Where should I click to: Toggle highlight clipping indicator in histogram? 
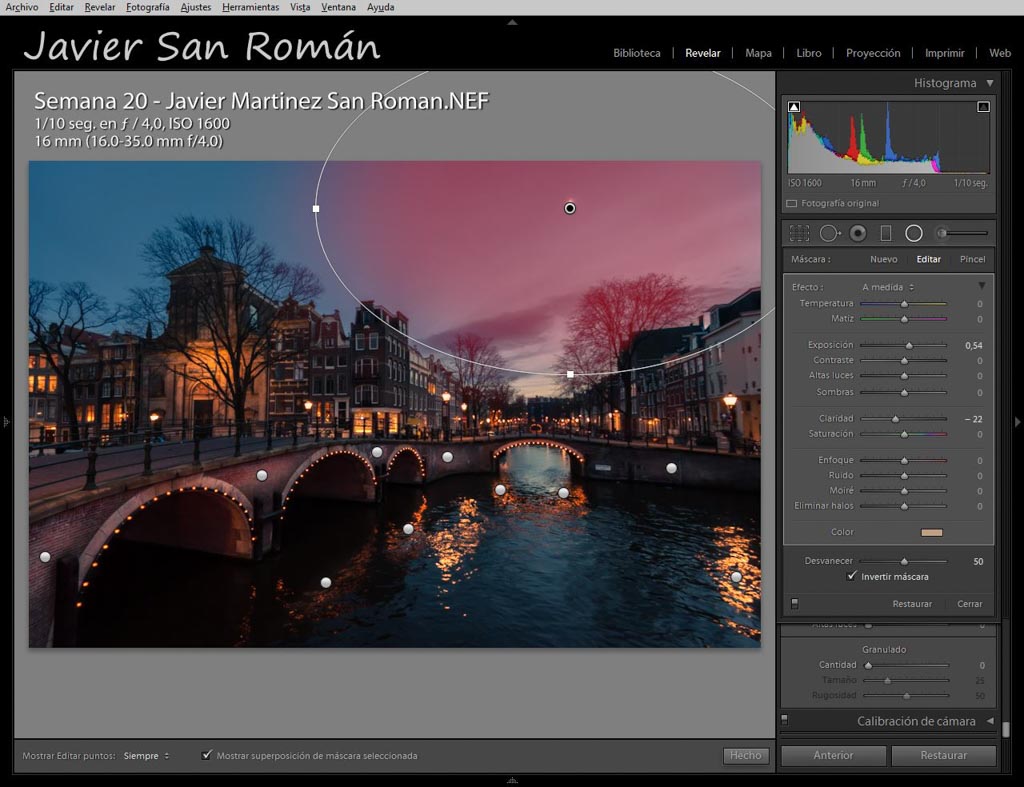pyautogui.click(x=983, y=106)
